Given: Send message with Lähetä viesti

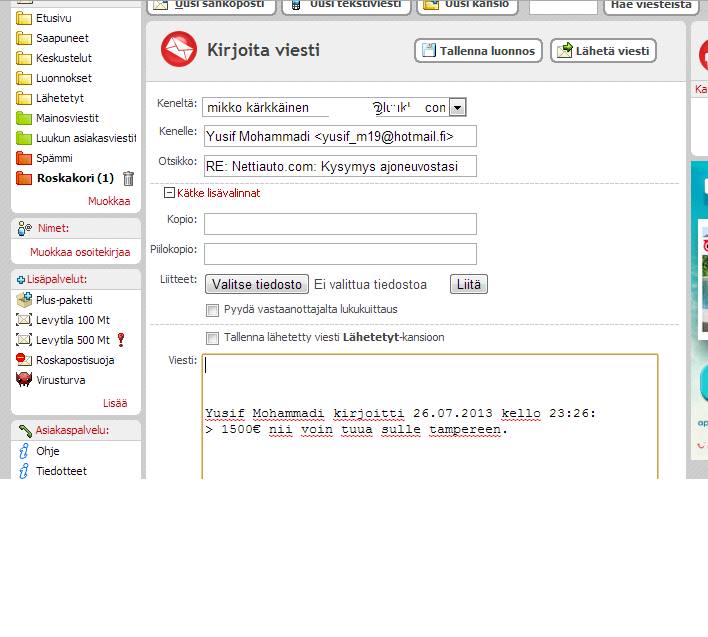Looking at the screenshot, I should click(603, 51).
